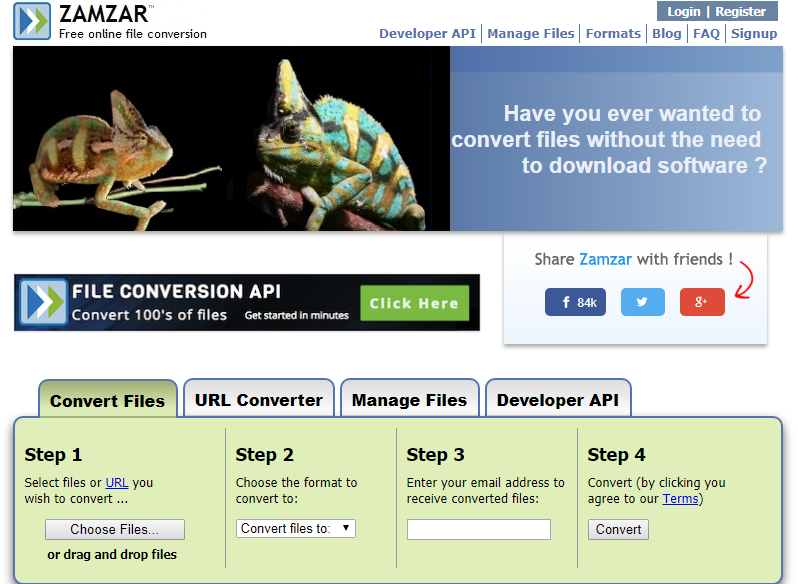The image size is (798, 584).
Task: Visit the Blog link
Action: coord(666,34)
